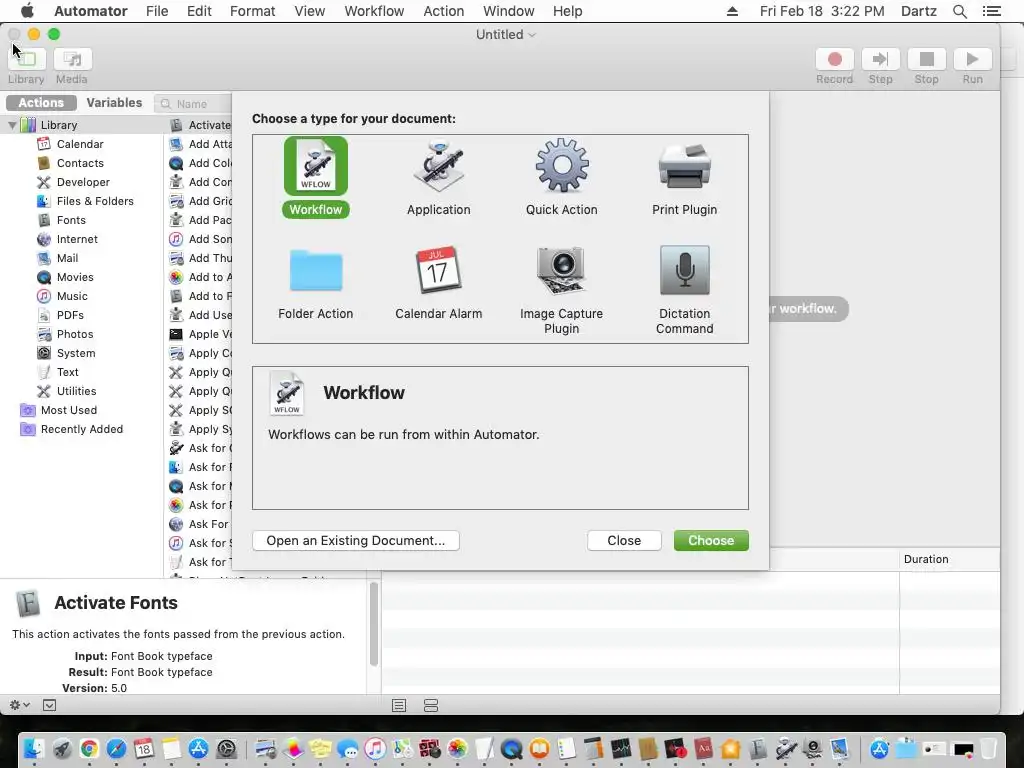Open the Workflow menu
This screenshot has width=1024, height=768.
(x=374, y=11)
